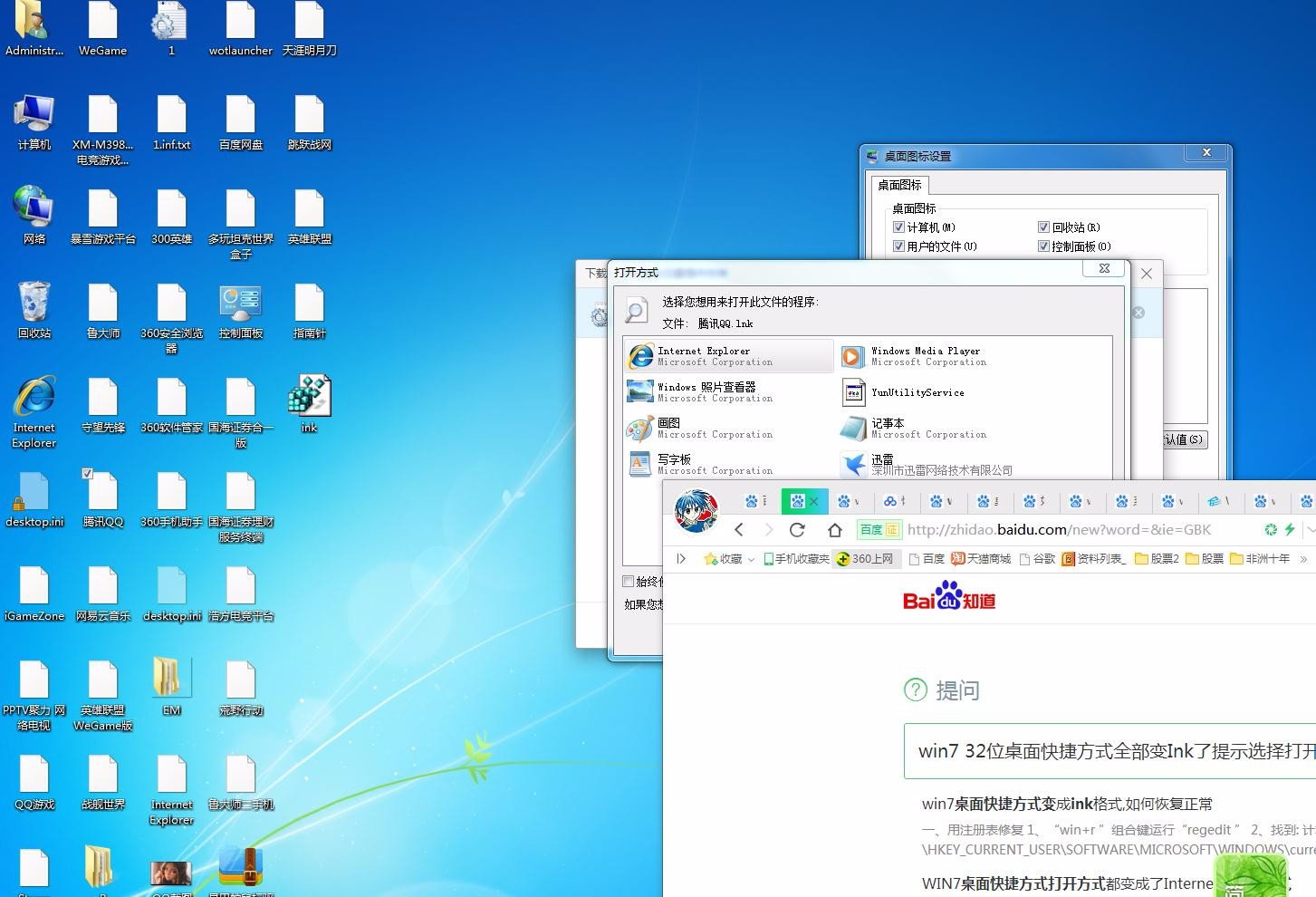Click the browser forward arrow

768,530
